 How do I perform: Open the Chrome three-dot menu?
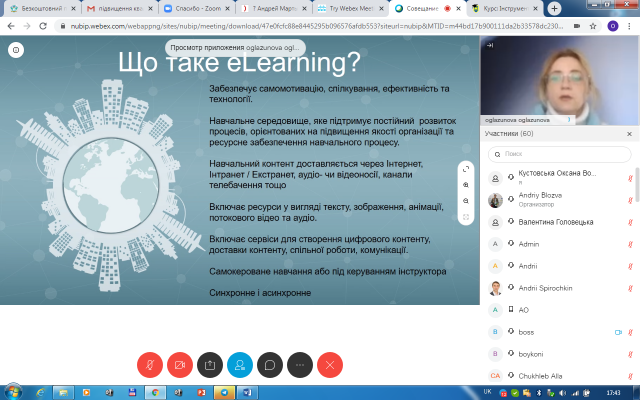pos(629,26)
